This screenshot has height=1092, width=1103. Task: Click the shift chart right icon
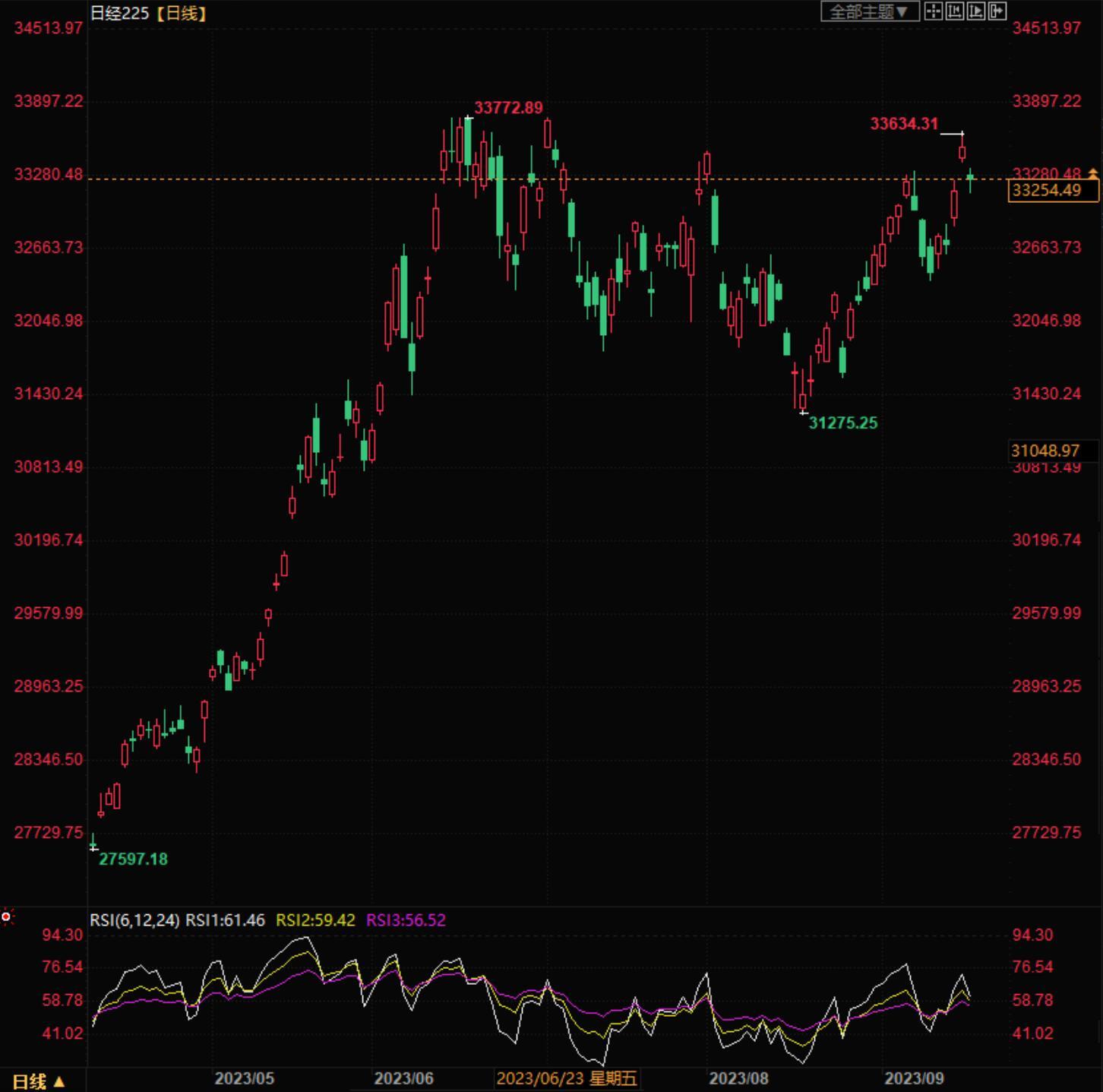pos(997,11)
